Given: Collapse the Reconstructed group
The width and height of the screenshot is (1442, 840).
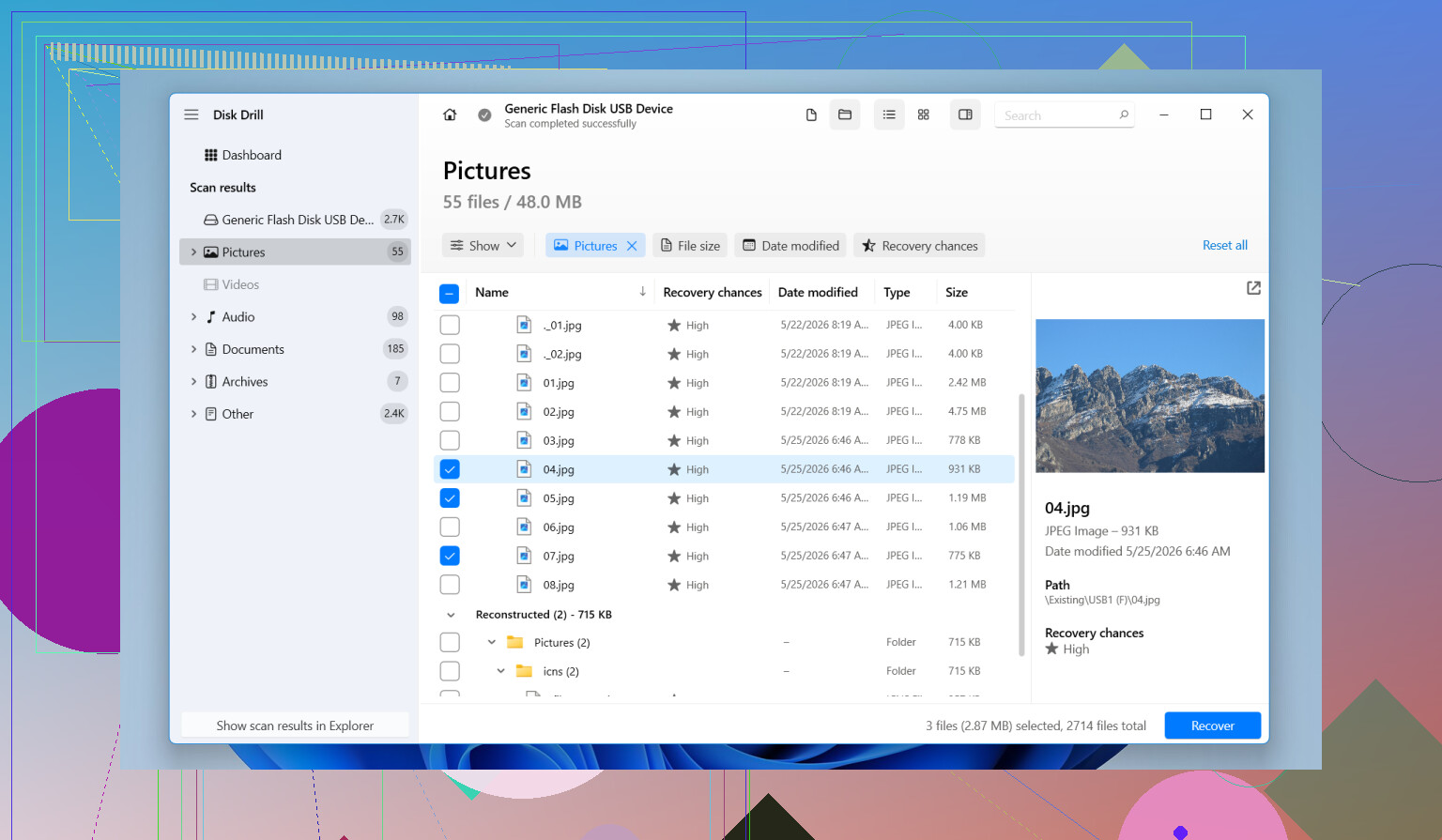Looking at the screenshot, I should 451,615.
